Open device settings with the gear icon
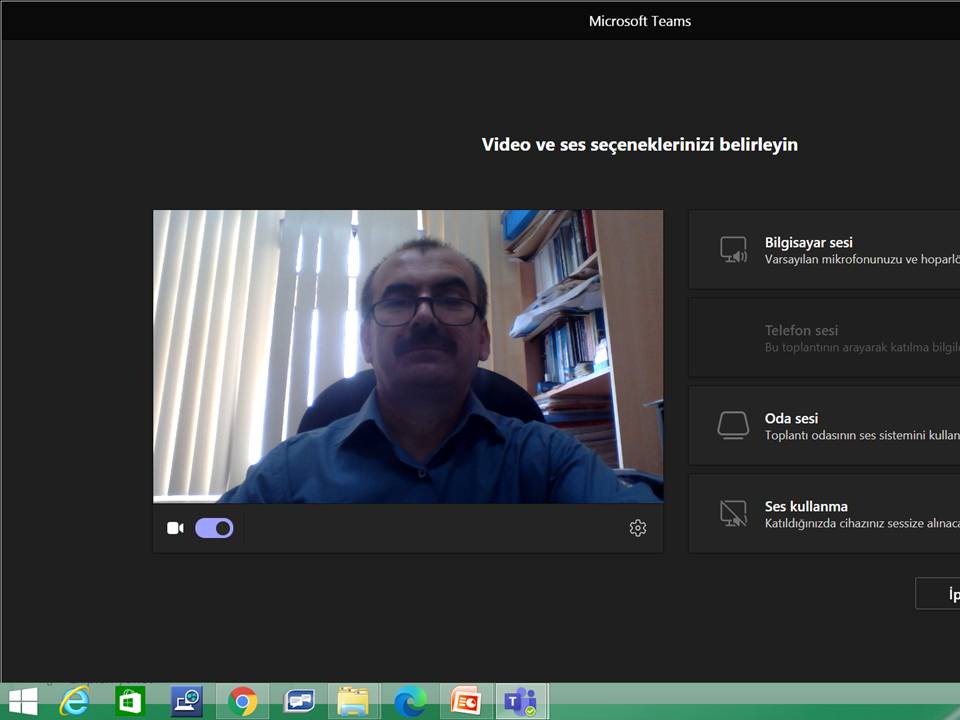The image size is (960, 720). [x=638, y=528]
